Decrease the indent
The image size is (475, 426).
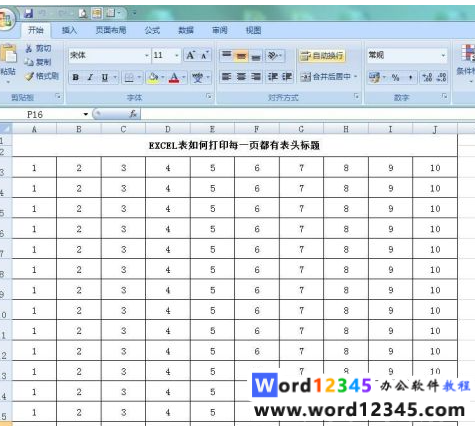click(273, 77)
